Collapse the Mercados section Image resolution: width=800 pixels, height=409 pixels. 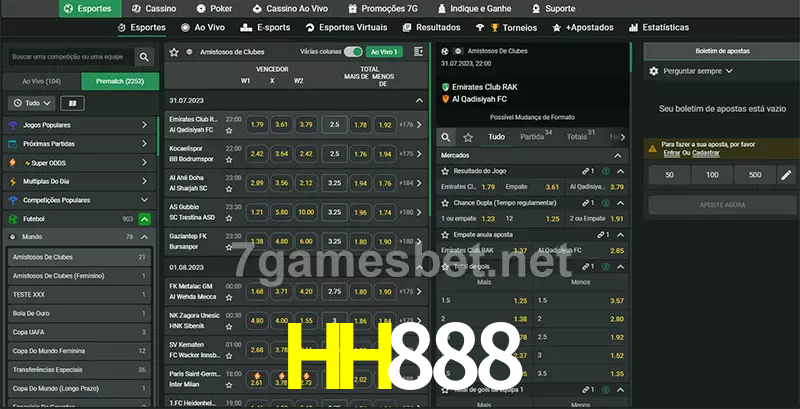click(620, 155)
